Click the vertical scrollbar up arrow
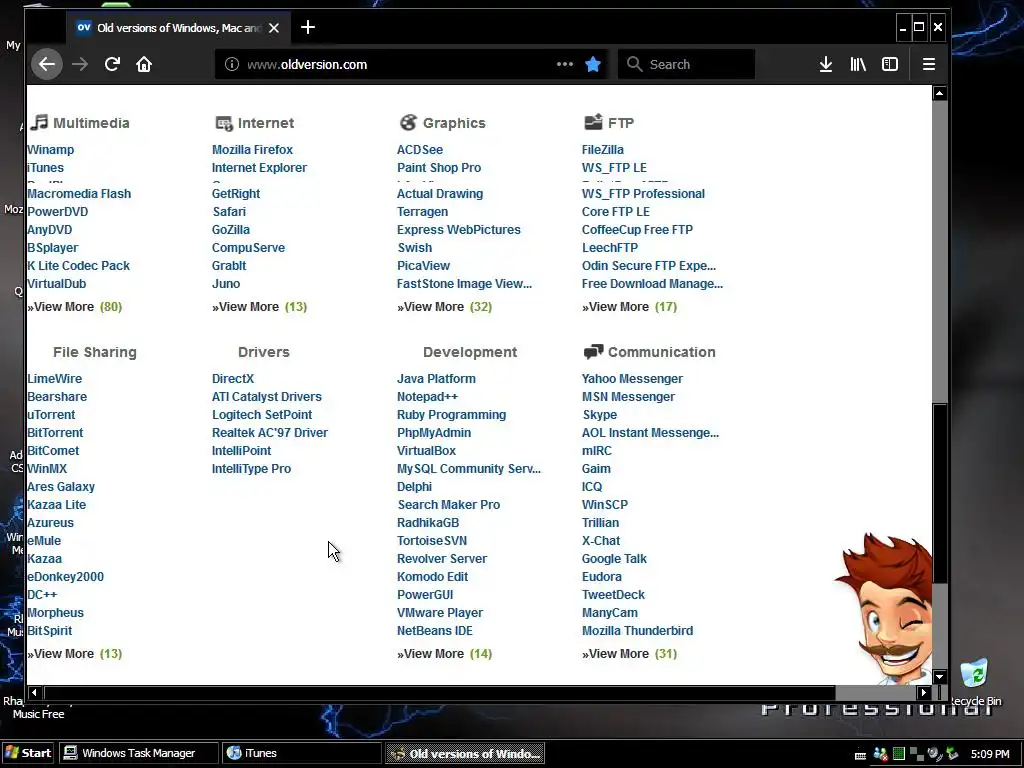 click(939, 93)
